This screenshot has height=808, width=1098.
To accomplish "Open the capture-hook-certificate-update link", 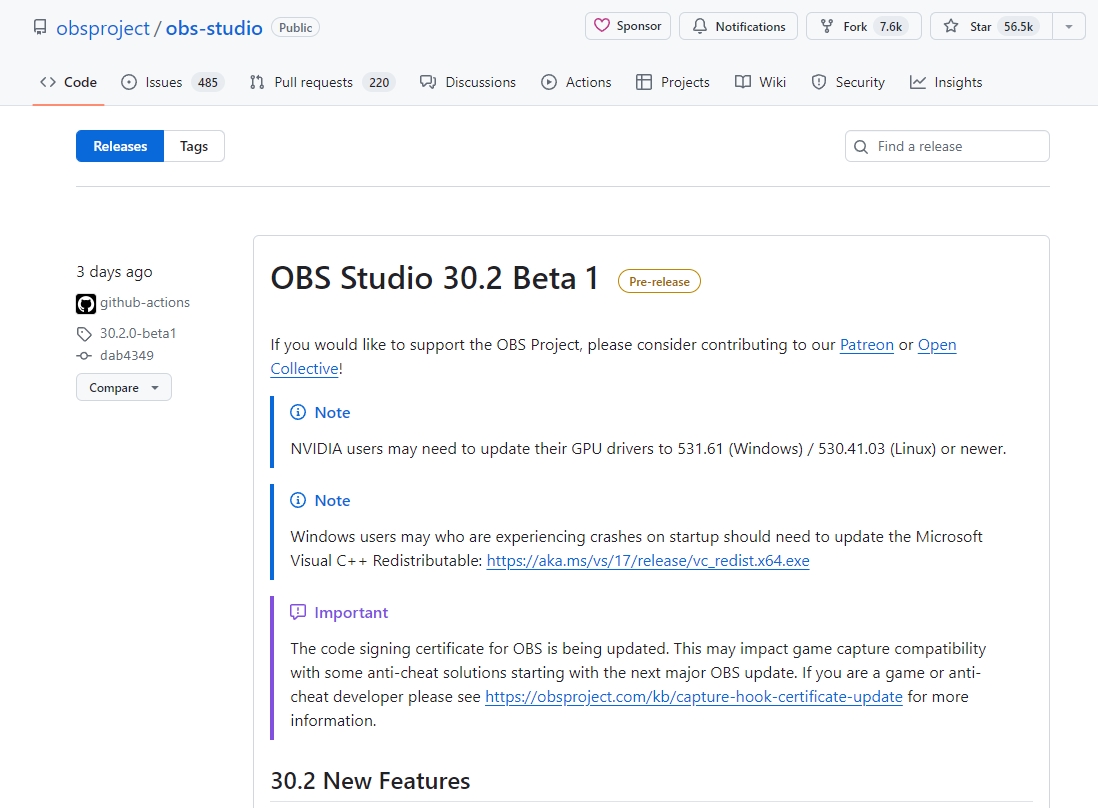I will coord(694,697).
